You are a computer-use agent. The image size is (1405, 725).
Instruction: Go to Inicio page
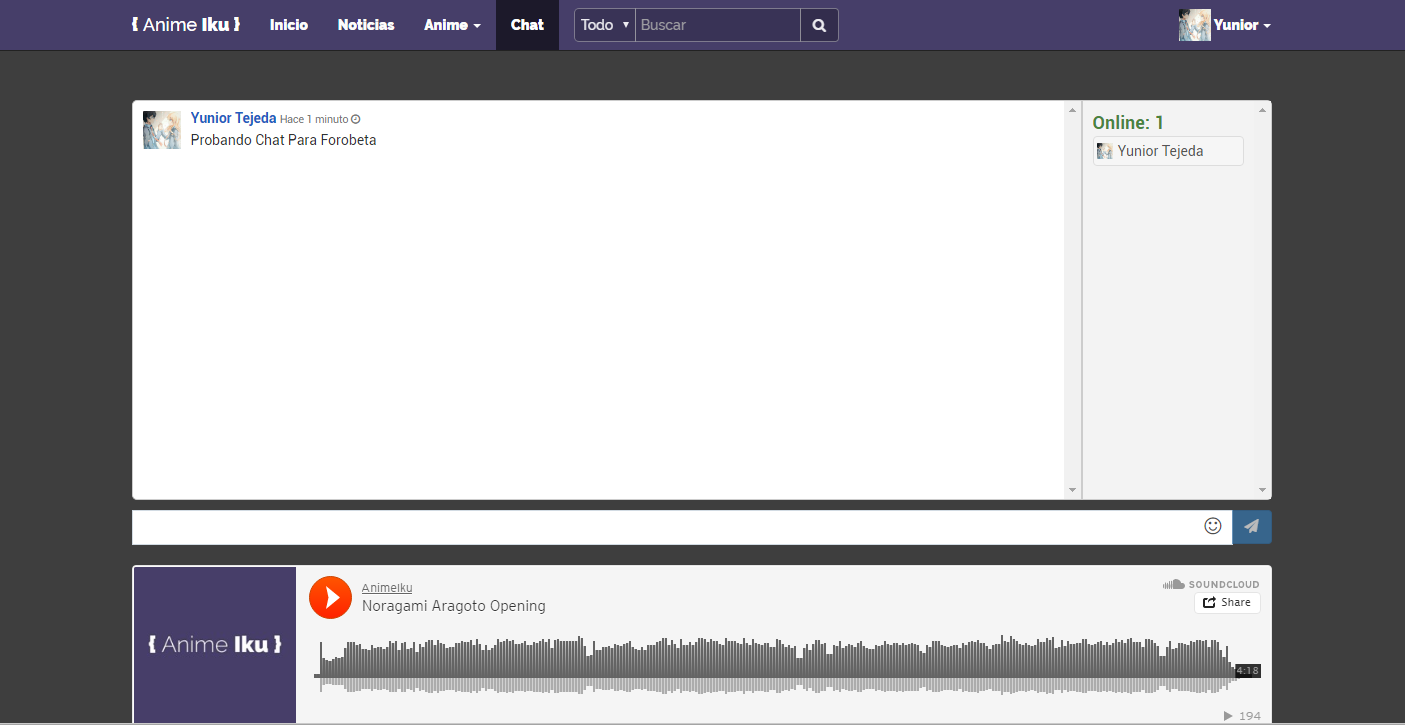[289, 25]
